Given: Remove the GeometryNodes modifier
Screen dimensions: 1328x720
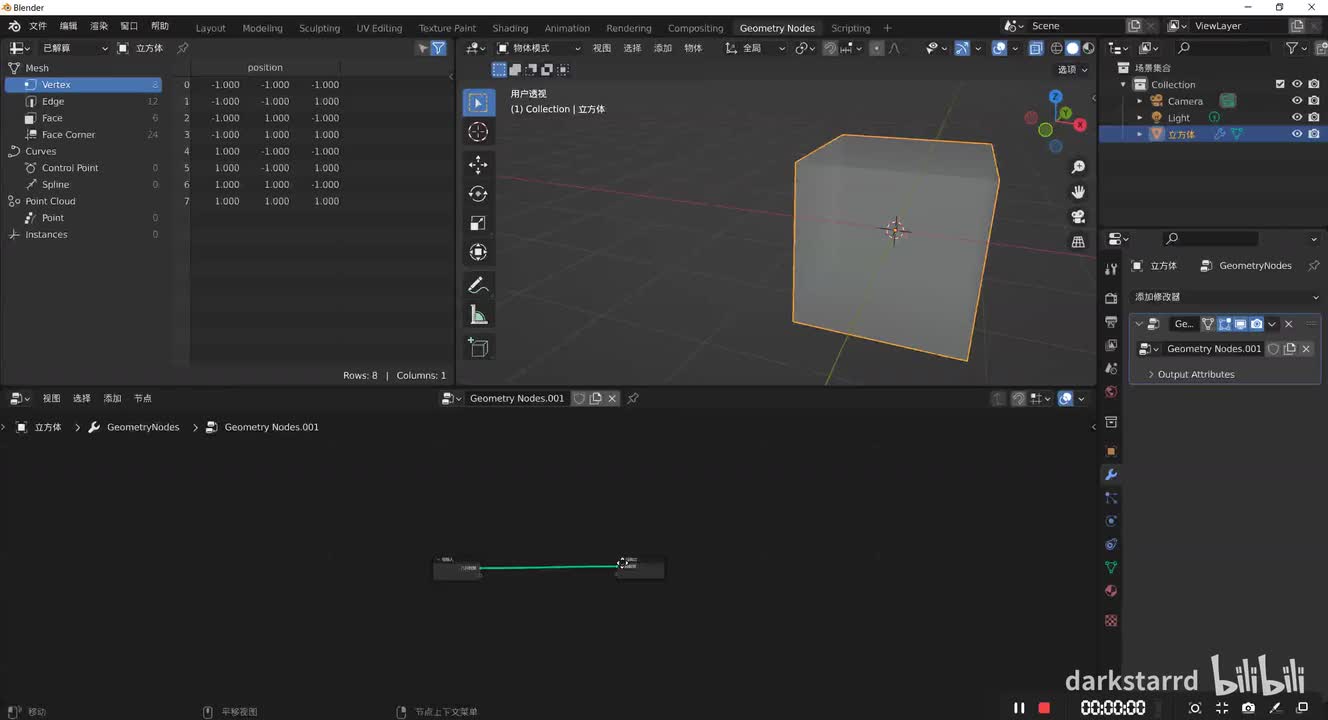Looking at the screenshot, I should 1289,324.
